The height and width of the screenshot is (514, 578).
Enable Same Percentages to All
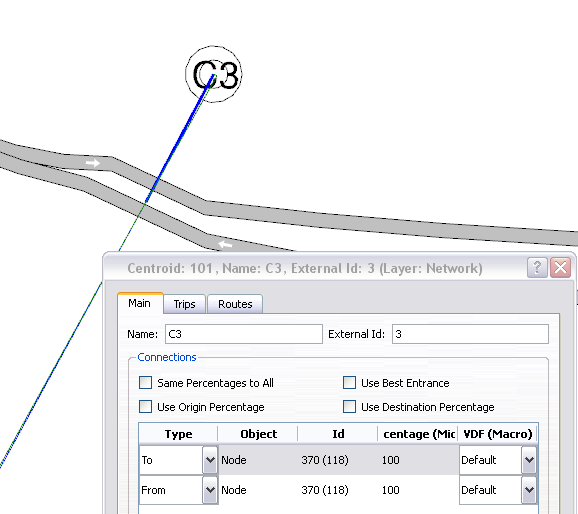pos(146,383)
